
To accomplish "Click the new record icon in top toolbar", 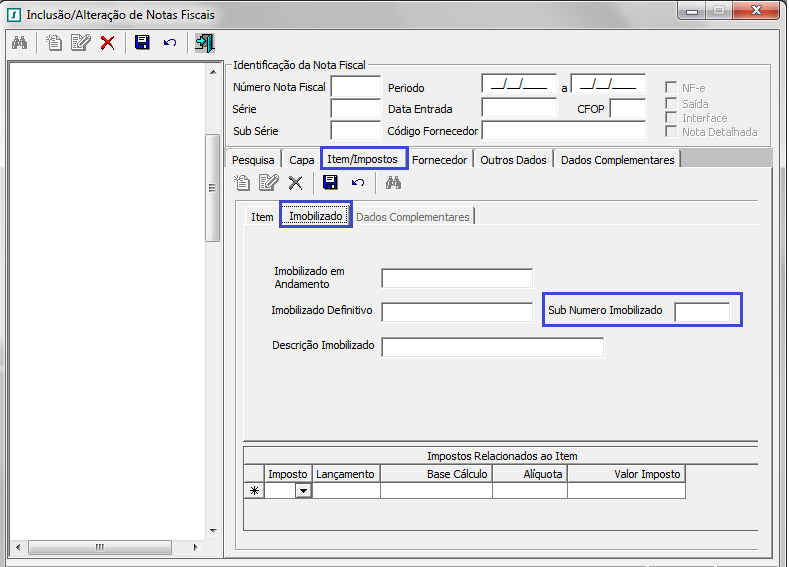I will [x=54, y=43].
